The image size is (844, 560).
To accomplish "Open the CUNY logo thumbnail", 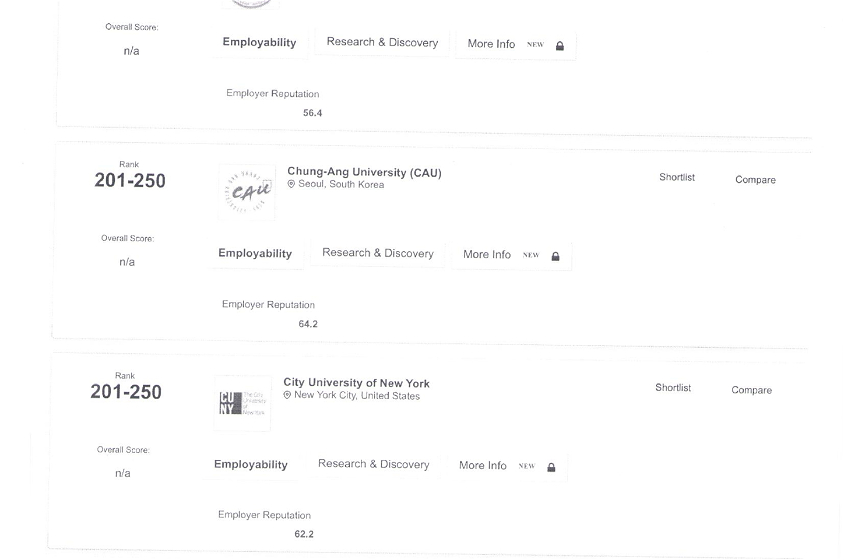I will tap(242, 403).
